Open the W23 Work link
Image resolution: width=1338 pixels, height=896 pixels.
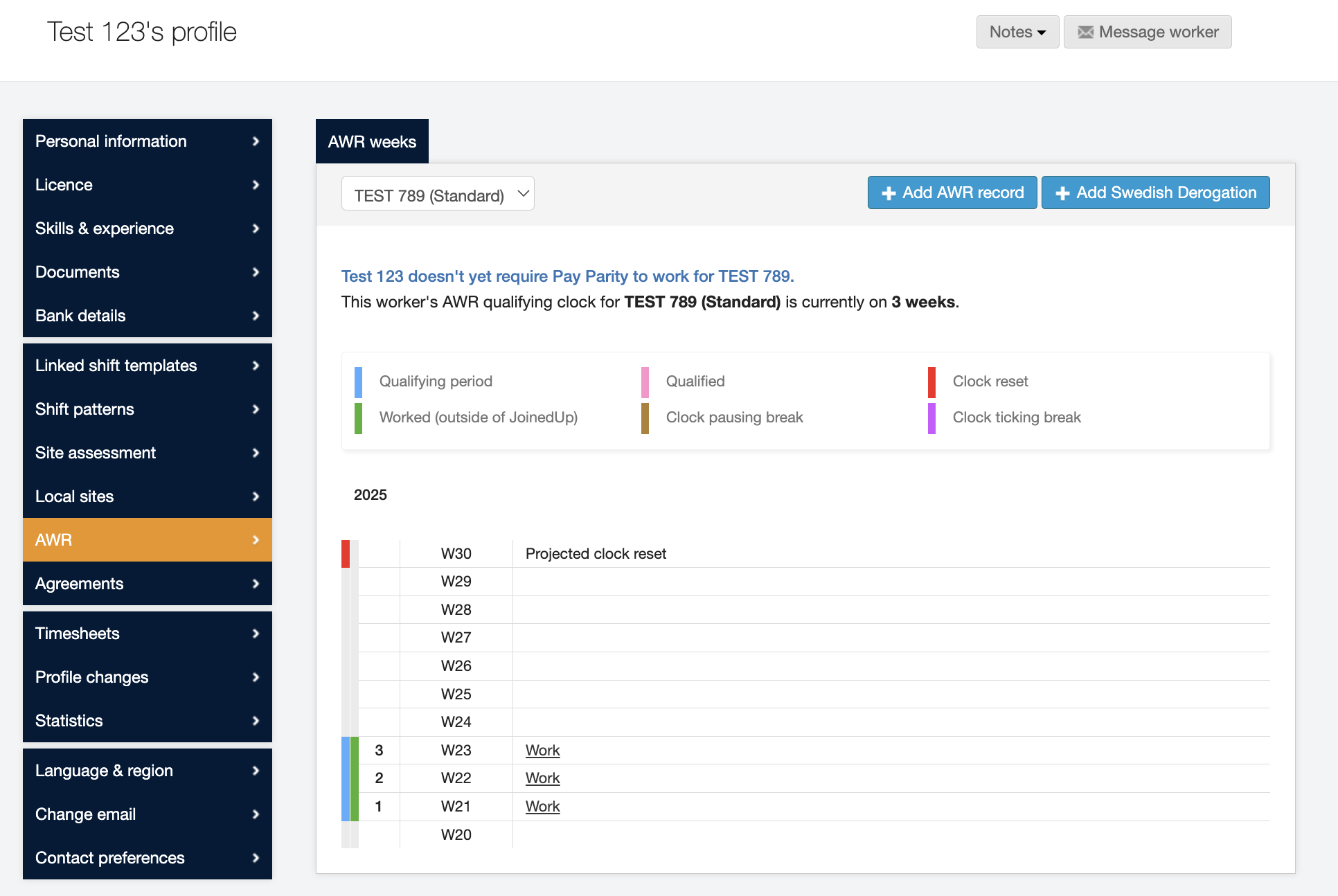(542, 751)
